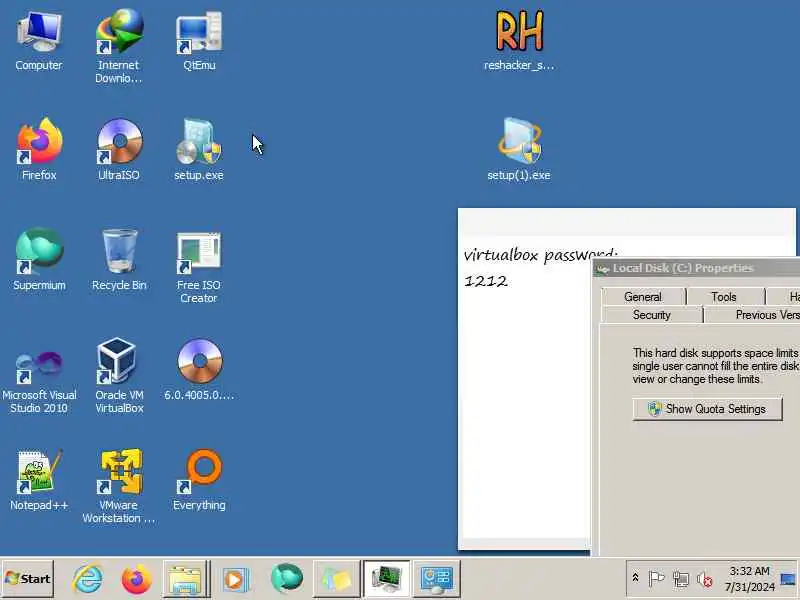Switch to the monitor-icon taskbar window
Screen dimensions: 800x600
[386, 579]
